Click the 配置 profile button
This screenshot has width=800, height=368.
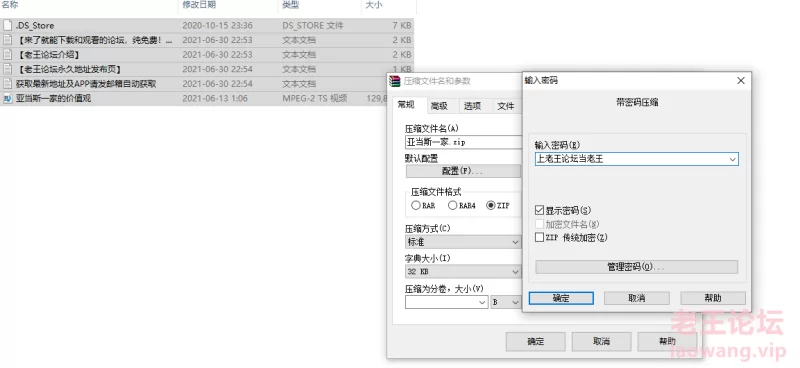point(462,171)
